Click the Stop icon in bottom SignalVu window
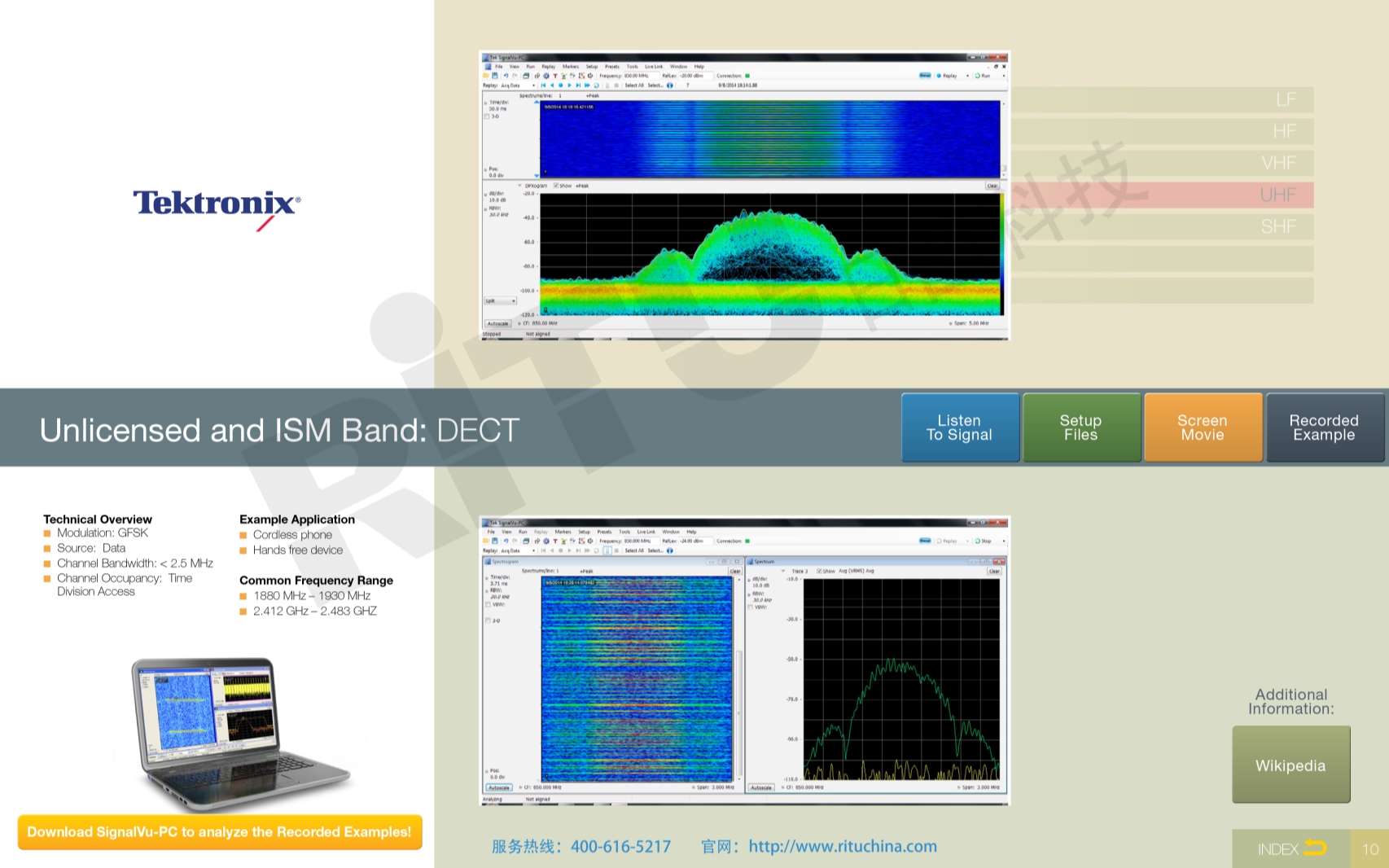 point(978,541)
